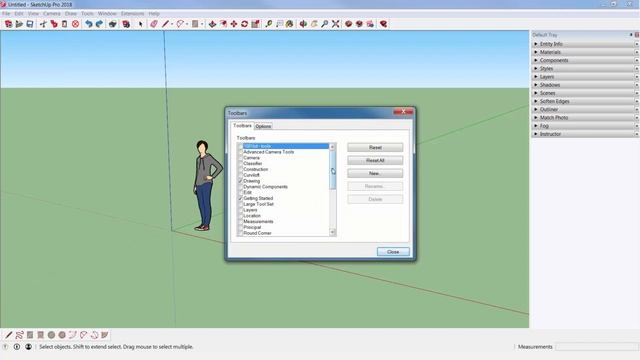Screen dimensions: 640x360
Task: Click the Reset button
Action: pyautogui.click(x=375, y=147)
